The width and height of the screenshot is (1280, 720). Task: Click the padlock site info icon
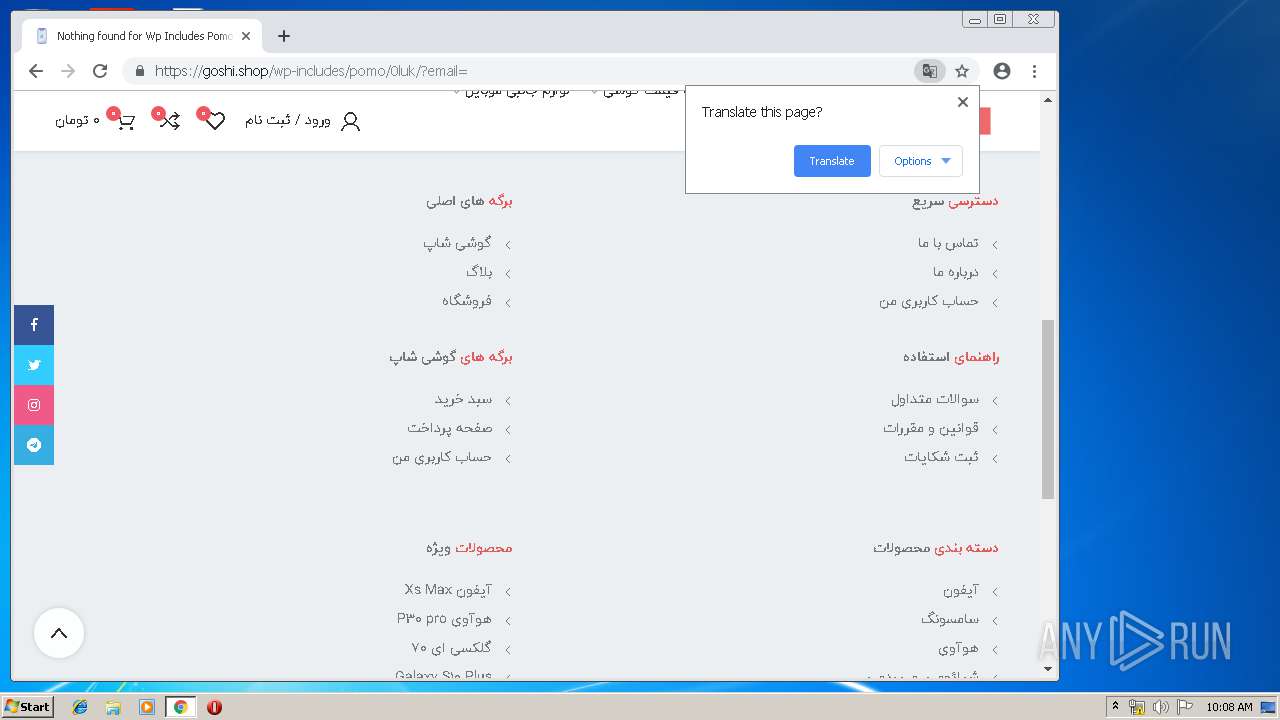coord(139,71)
